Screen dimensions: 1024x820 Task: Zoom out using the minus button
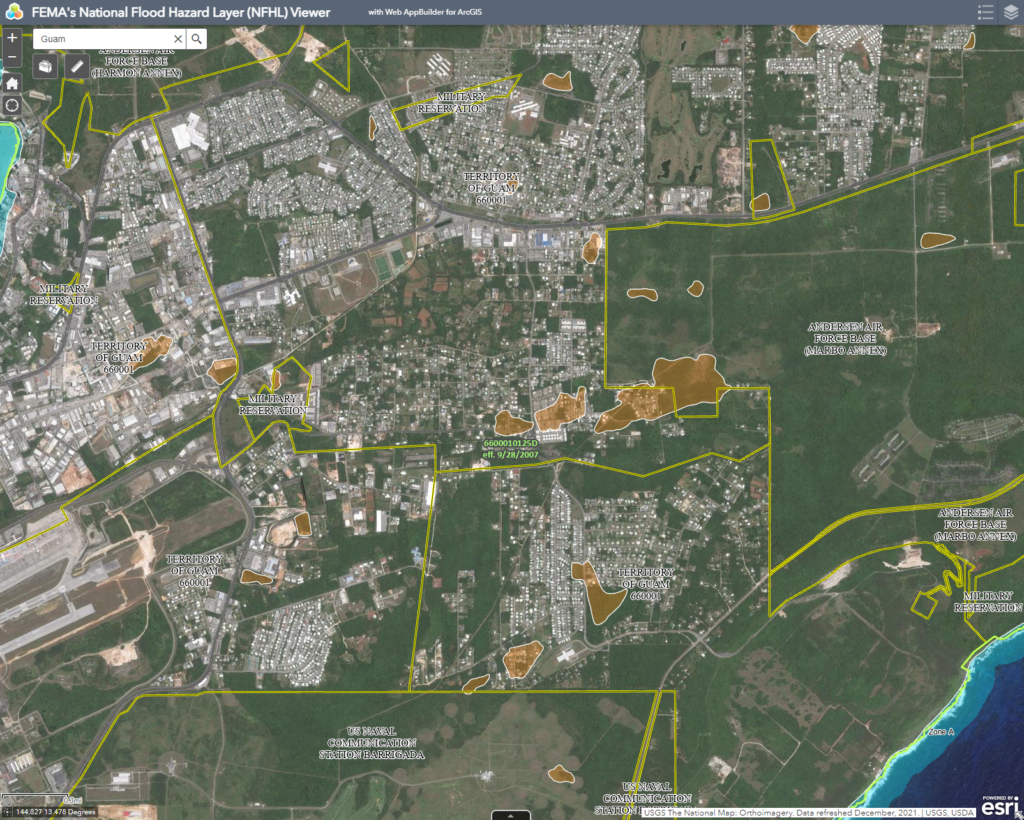coord(13,59)
